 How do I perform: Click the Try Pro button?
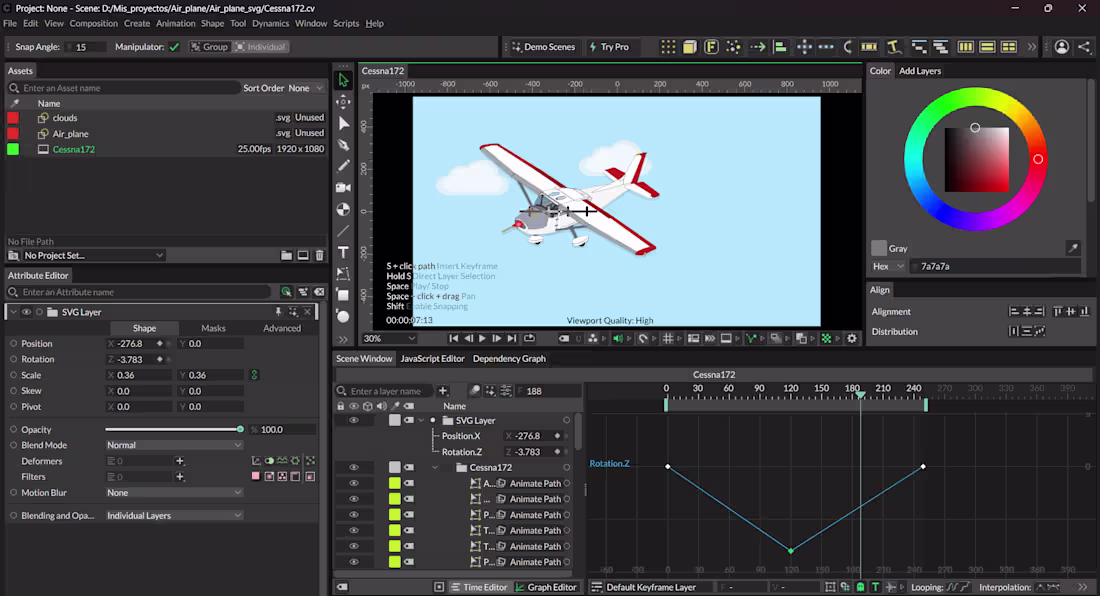609,47
